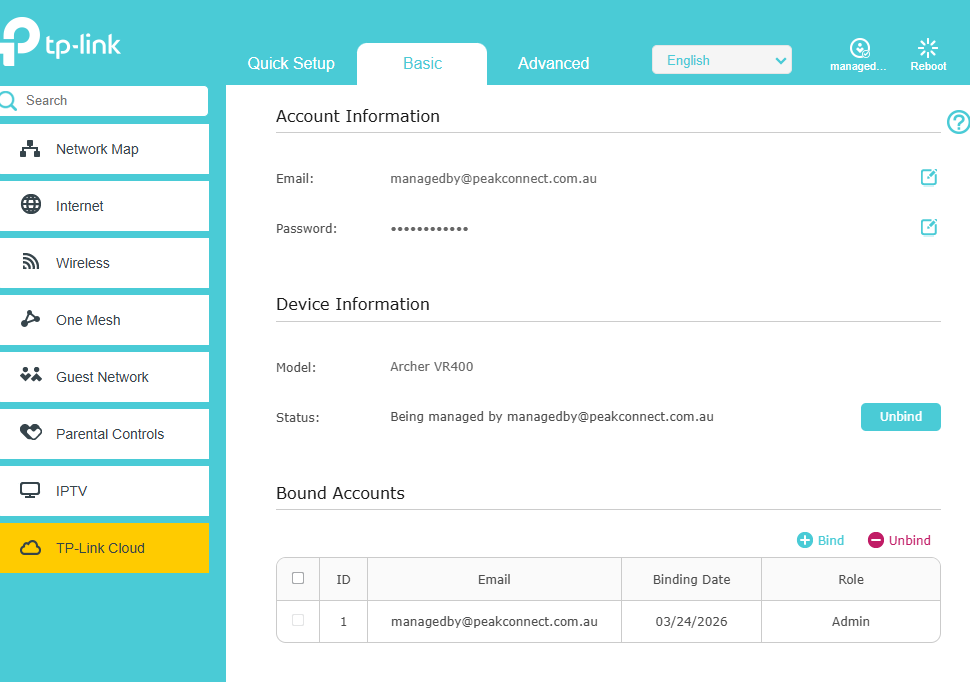Edit the password with the pencil icon
The height and width of the screenshot is (682, 970).
pos(929,227)
